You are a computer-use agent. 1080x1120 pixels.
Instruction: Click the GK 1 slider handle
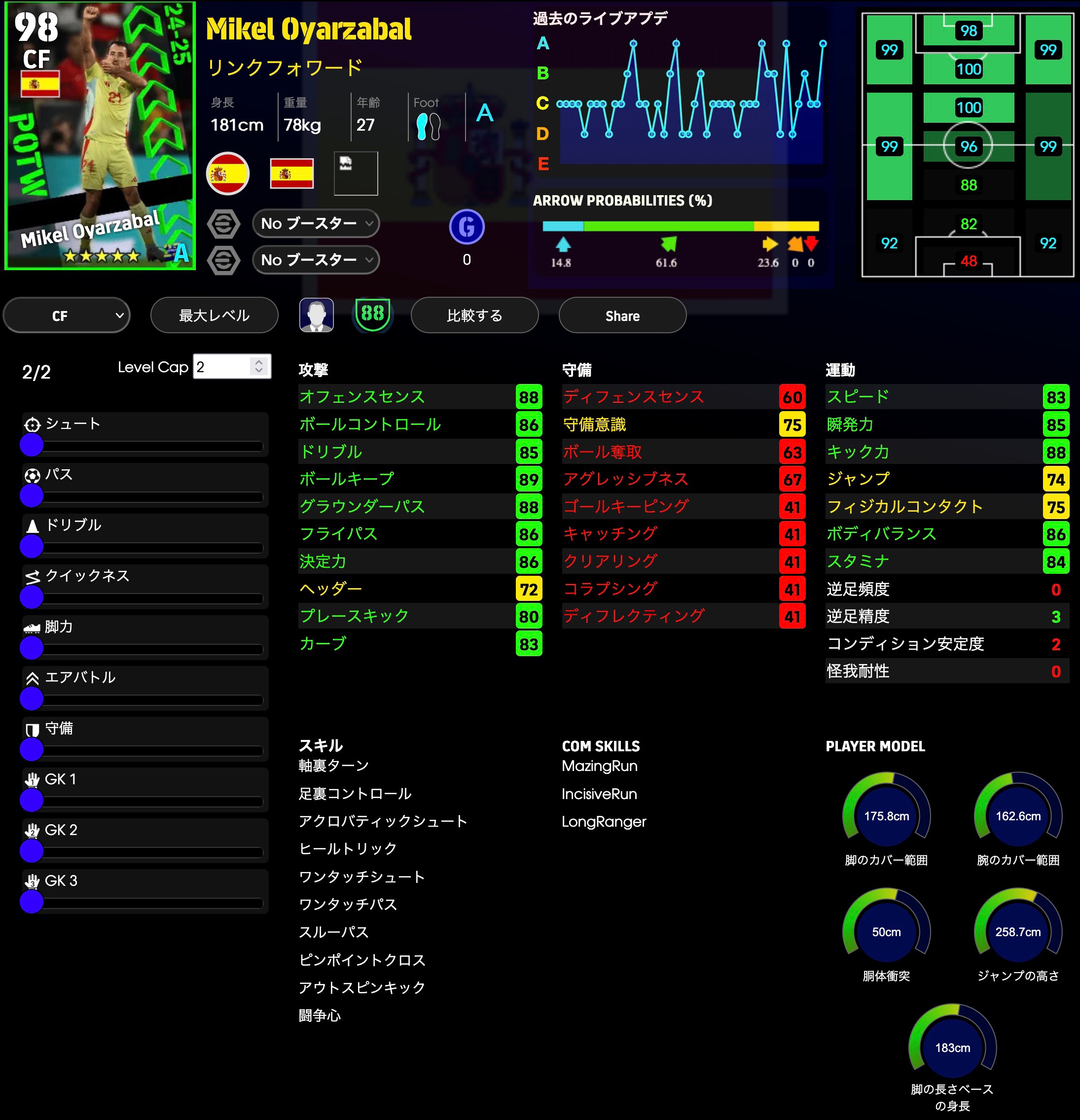click(x=32, y=800)
